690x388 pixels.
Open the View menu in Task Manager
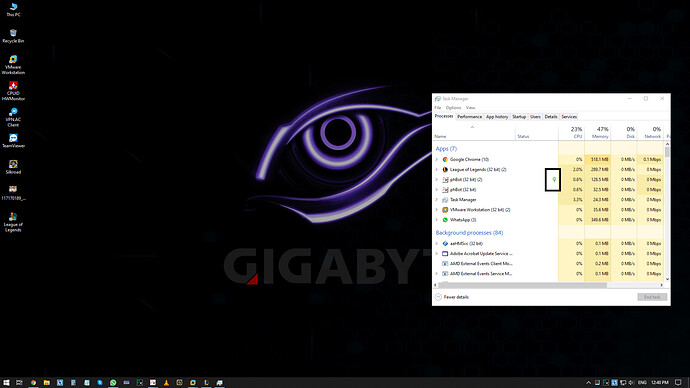pyautogui.click(x=470, y=108)
